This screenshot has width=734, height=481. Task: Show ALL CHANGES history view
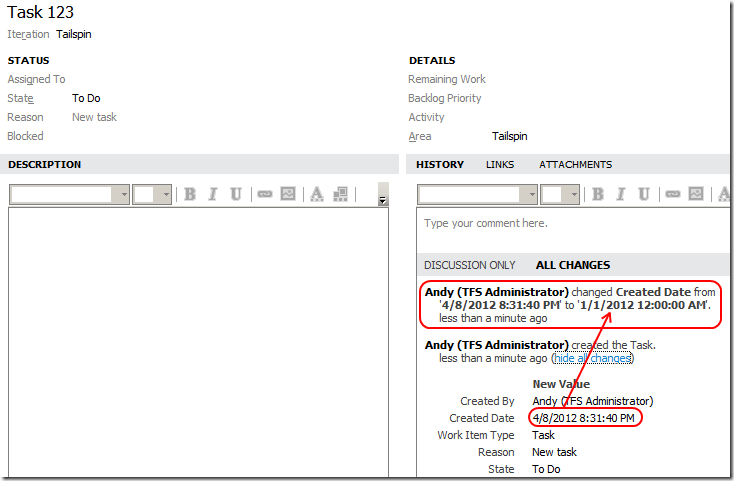click(x=573, y=265)
